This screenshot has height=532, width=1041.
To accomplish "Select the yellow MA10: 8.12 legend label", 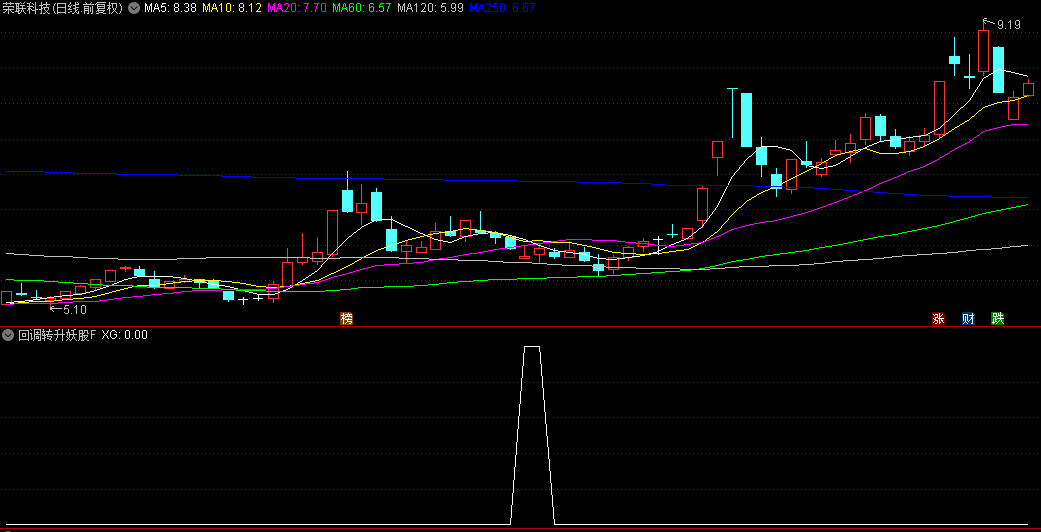I will pyautogui.click(x=232, y=8).
